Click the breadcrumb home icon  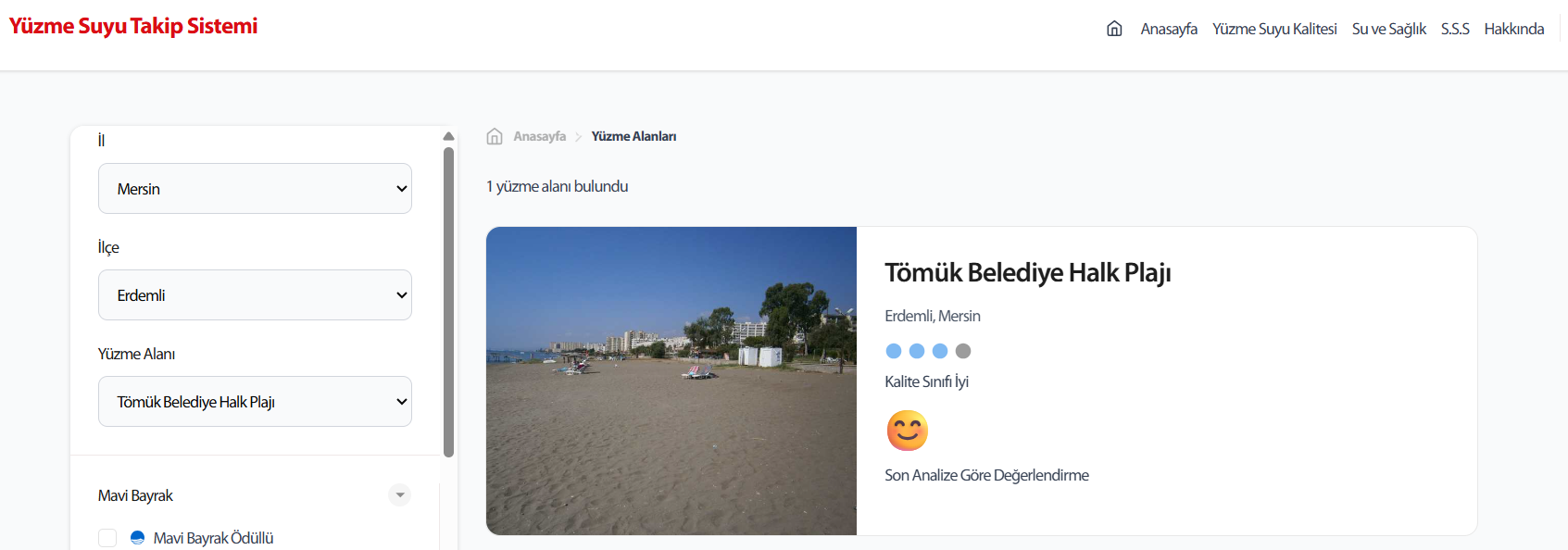[495, 136]
